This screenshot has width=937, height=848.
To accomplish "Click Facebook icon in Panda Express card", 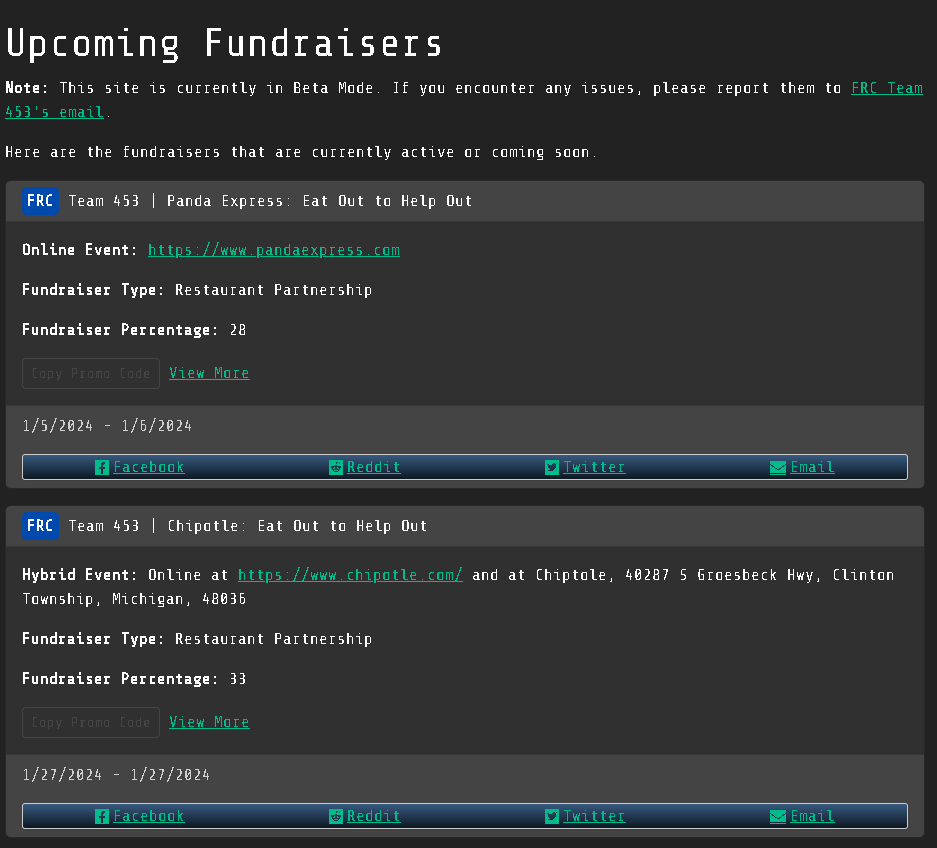I will (x=102, y=467).
